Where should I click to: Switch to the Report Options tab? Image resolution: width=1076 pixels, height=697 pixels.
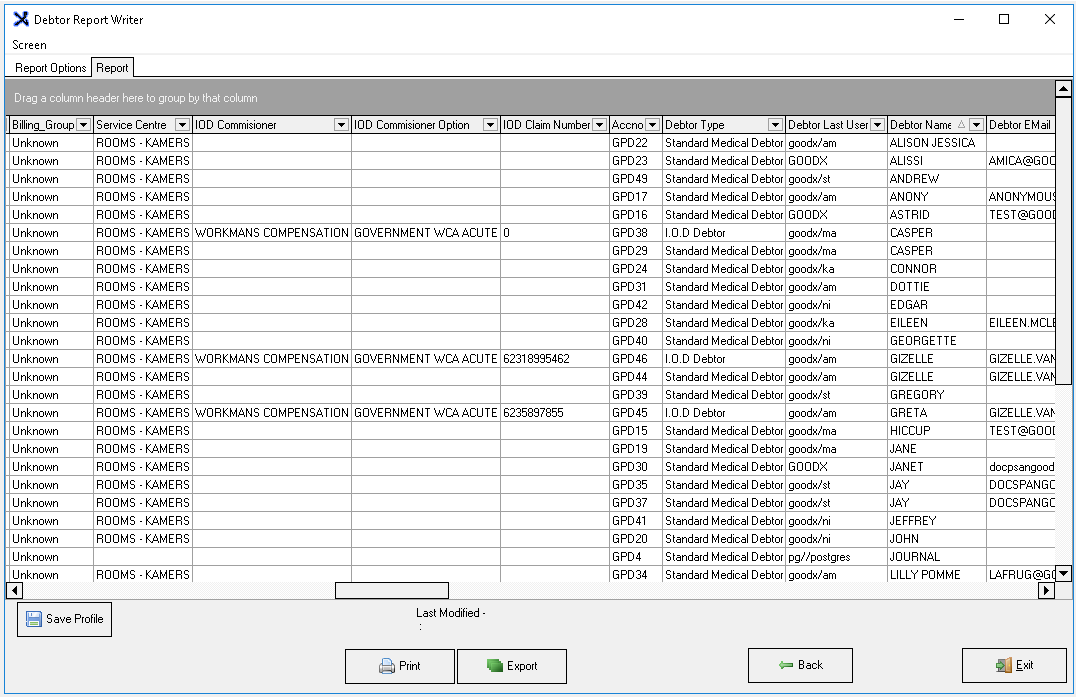click(51, 68)
